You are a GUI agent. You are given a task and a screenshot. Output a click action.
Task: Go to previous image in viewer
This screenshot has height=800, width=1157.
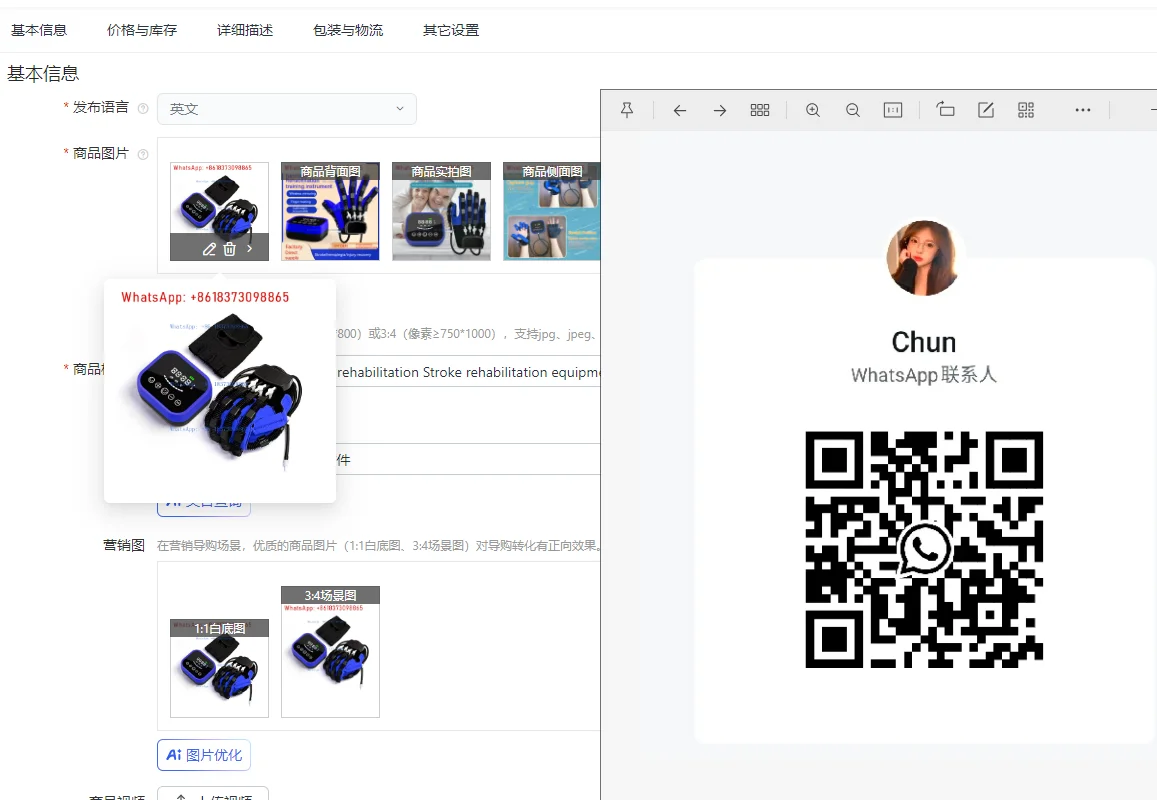coord(680,110)
